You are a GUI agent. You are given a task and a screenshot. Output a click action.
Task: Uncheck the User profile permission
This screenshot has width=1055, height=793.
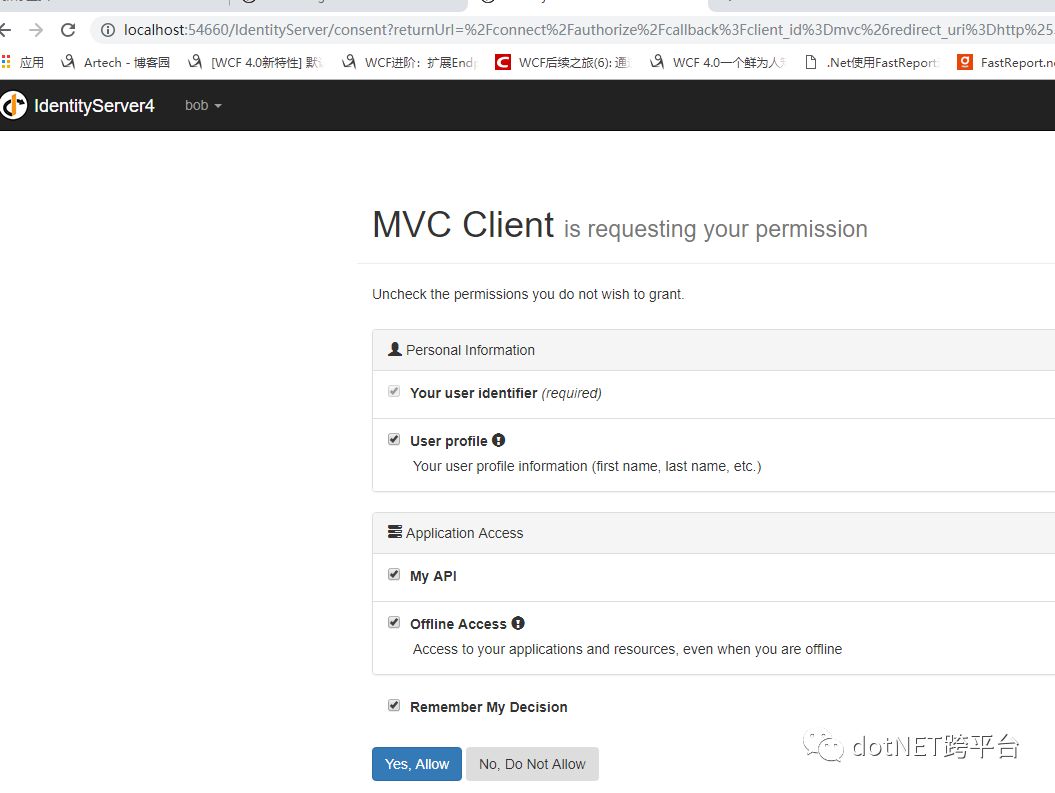(x=394, y=439)
